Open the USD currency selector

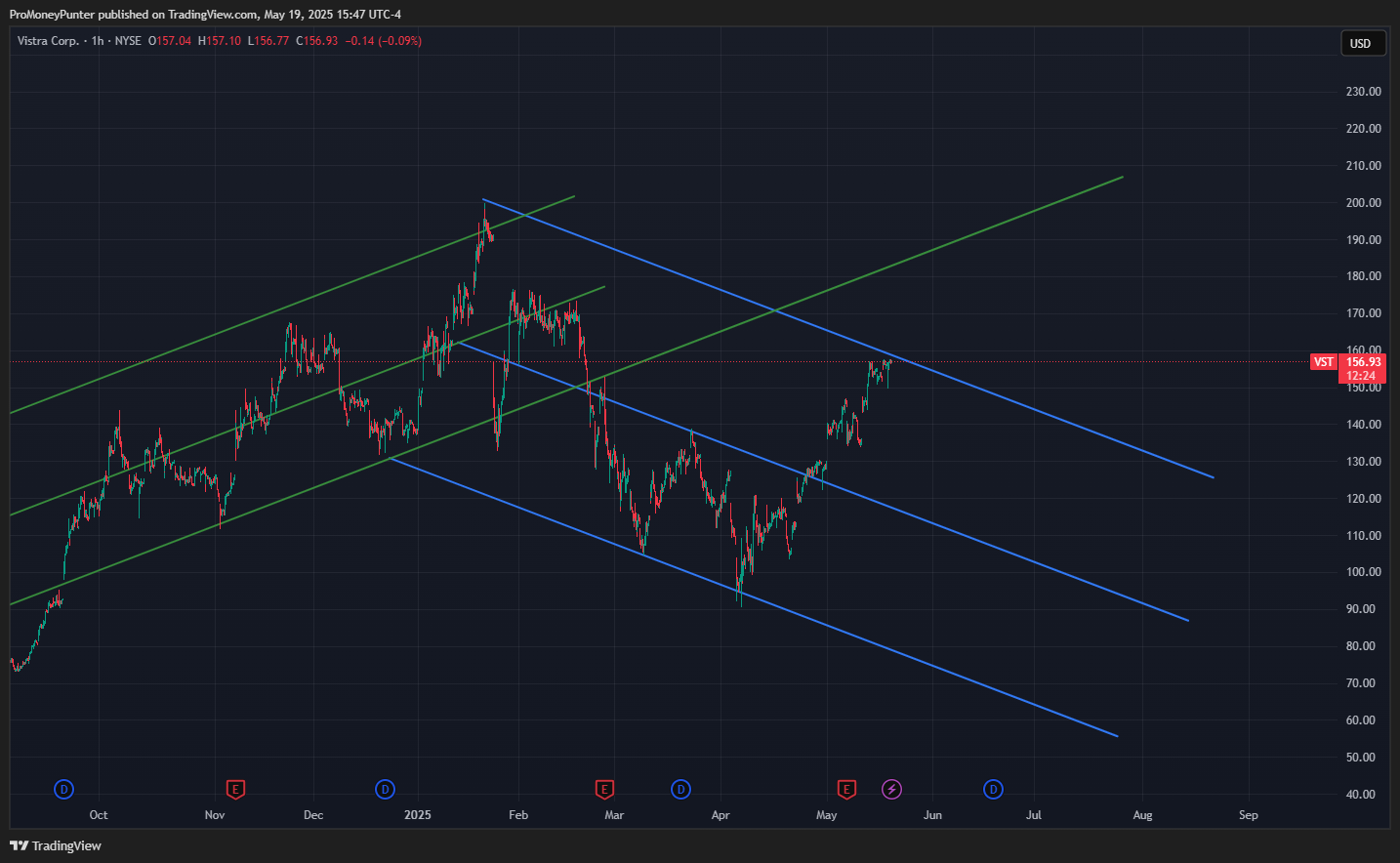coord(1362,43)
